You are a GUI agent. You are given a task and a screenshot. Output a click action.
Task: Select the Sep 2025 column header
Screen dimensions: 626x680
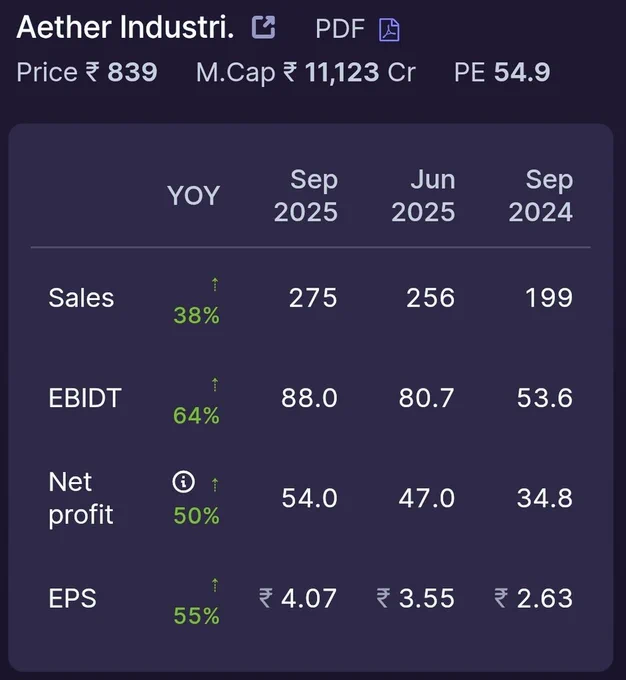306,196
